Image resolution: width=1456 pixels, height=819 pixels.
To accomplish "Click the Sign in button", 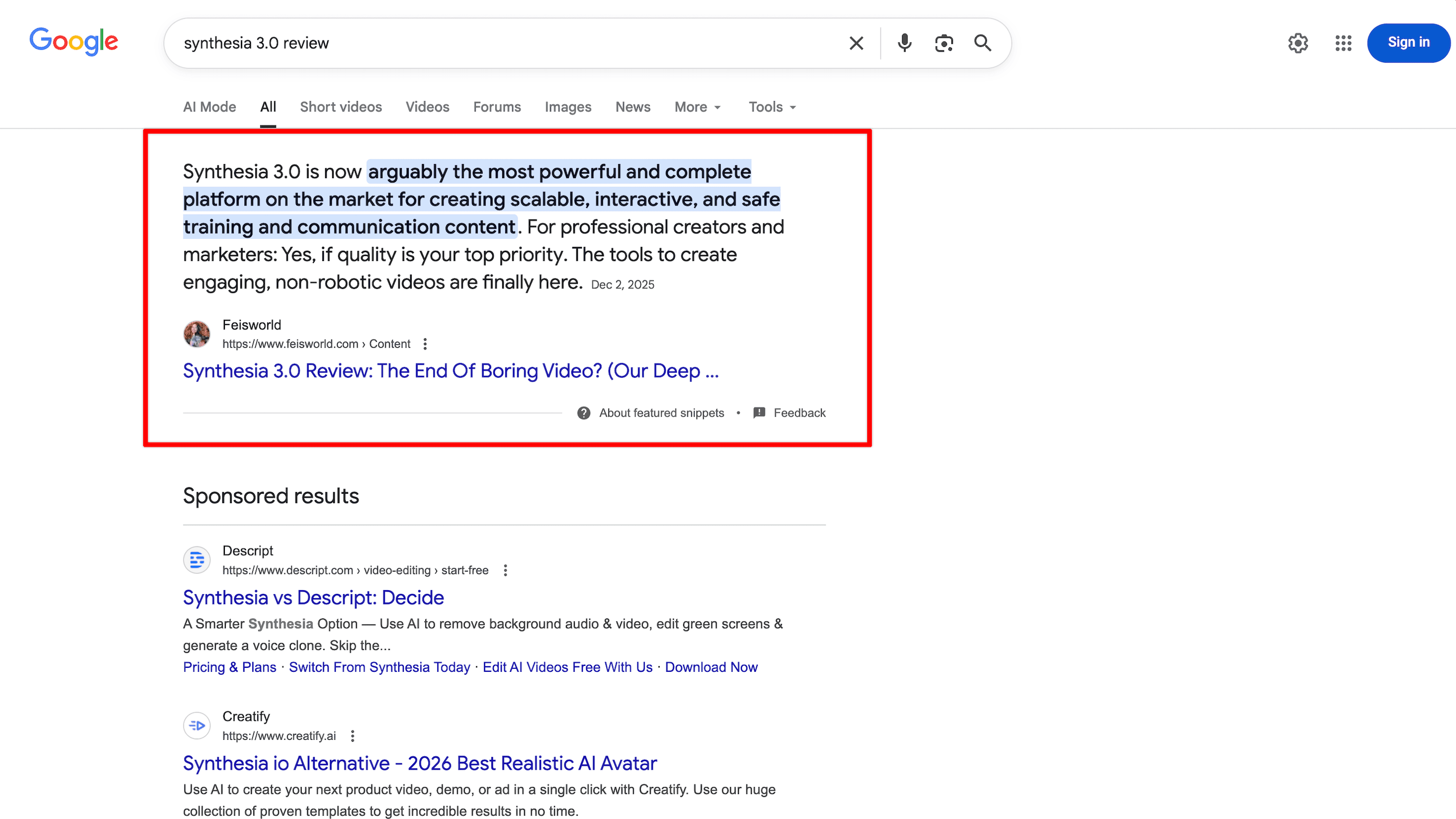I will [1408, 43].
